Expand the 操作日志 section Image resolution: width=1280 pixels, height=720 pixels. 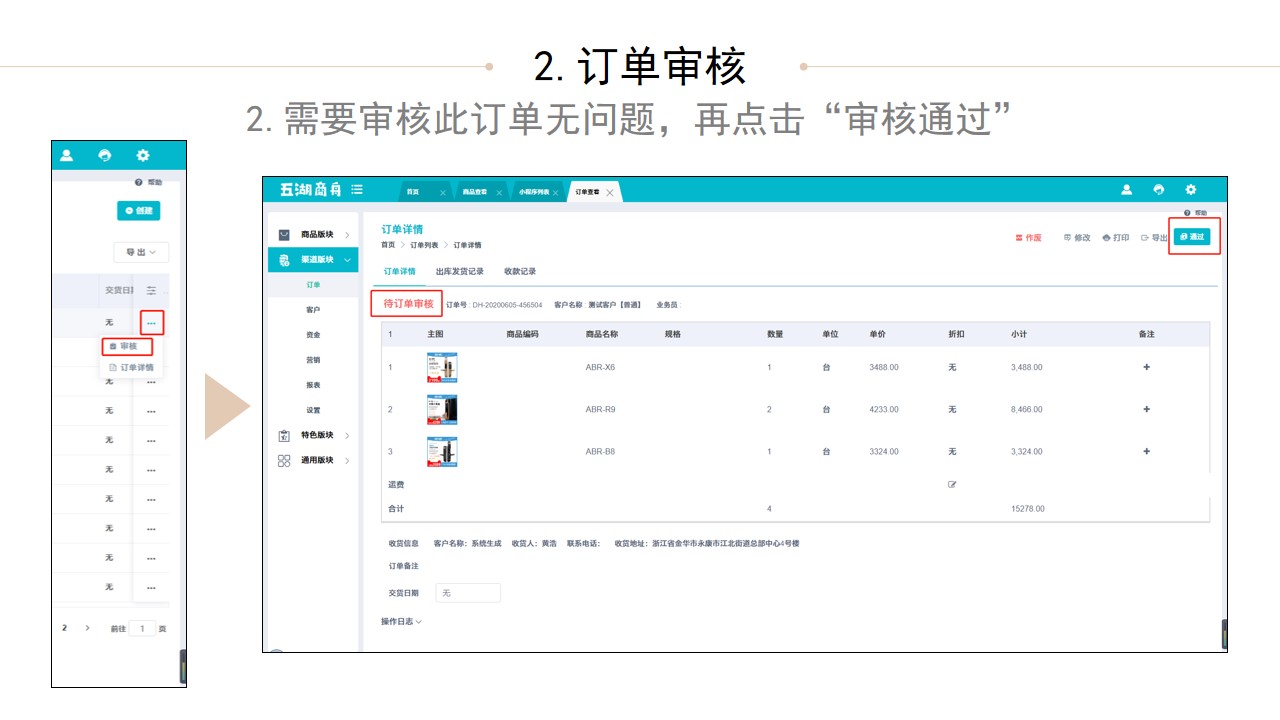[401, 622]
